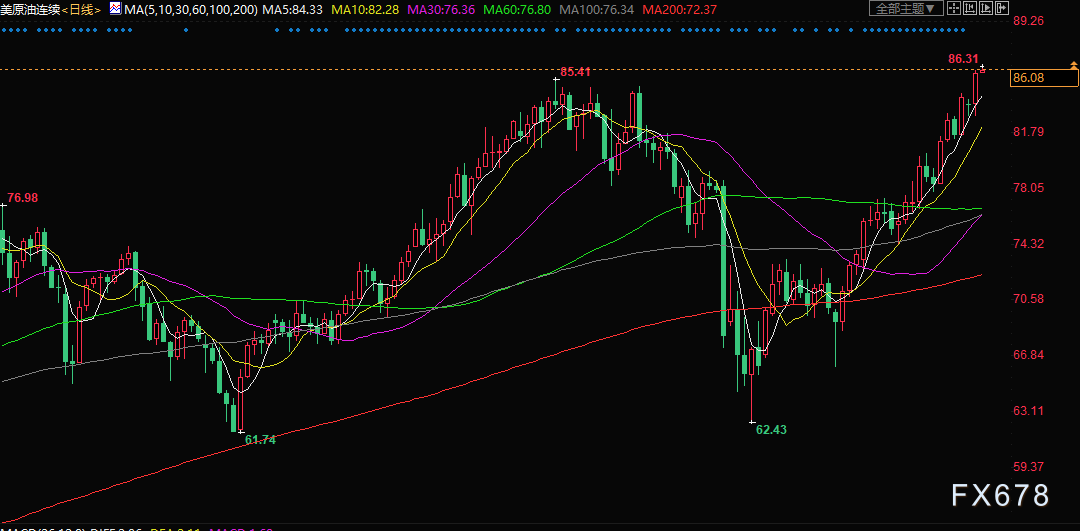The height and width of the screenshot is (531, 1080).
Task: Click the MA200:72.37 value label
Action: pos(678,9)
